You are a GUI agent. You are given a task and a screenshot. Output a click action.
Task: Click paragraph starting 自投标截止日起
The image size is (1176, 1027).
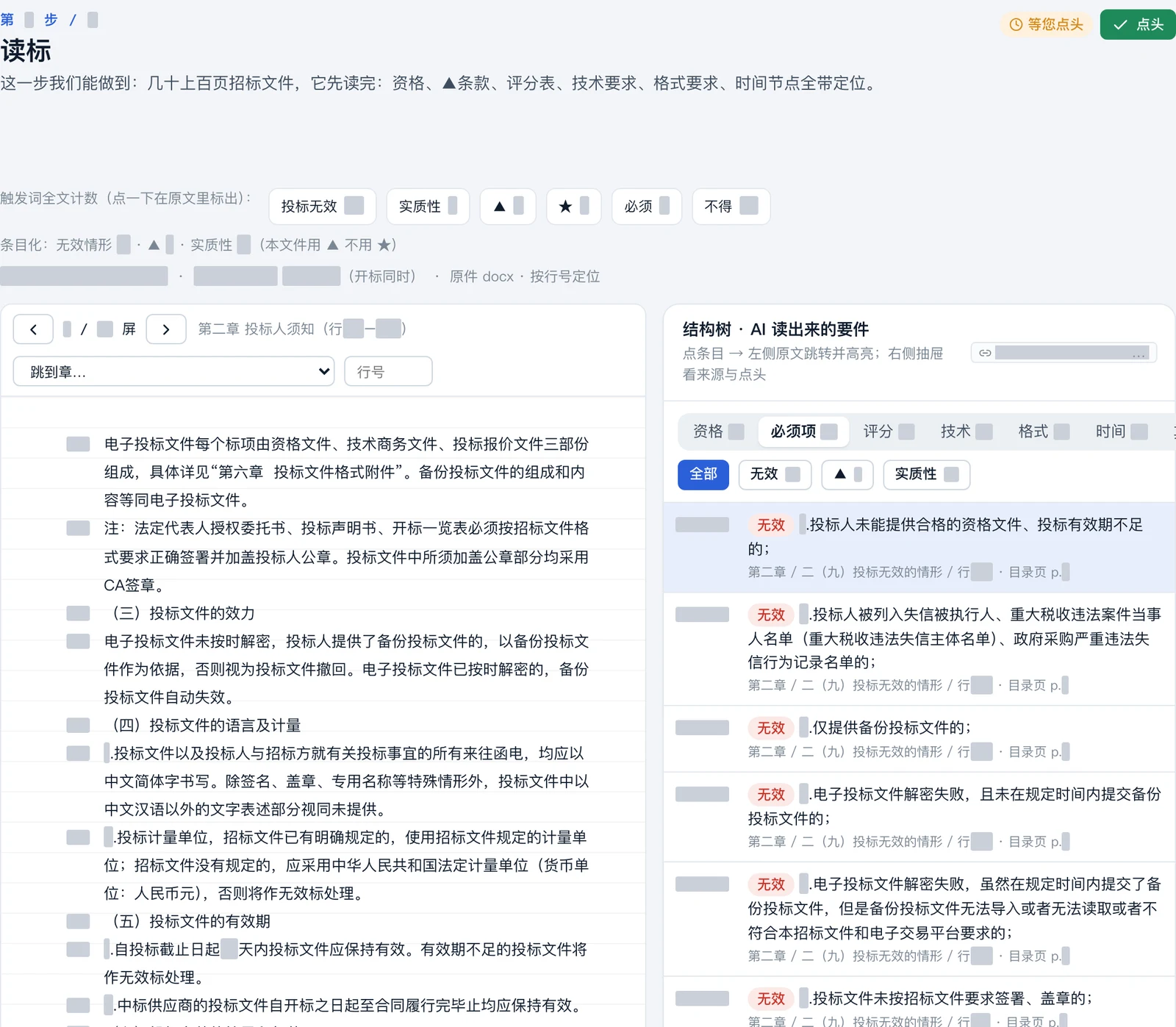pos(345,963)
